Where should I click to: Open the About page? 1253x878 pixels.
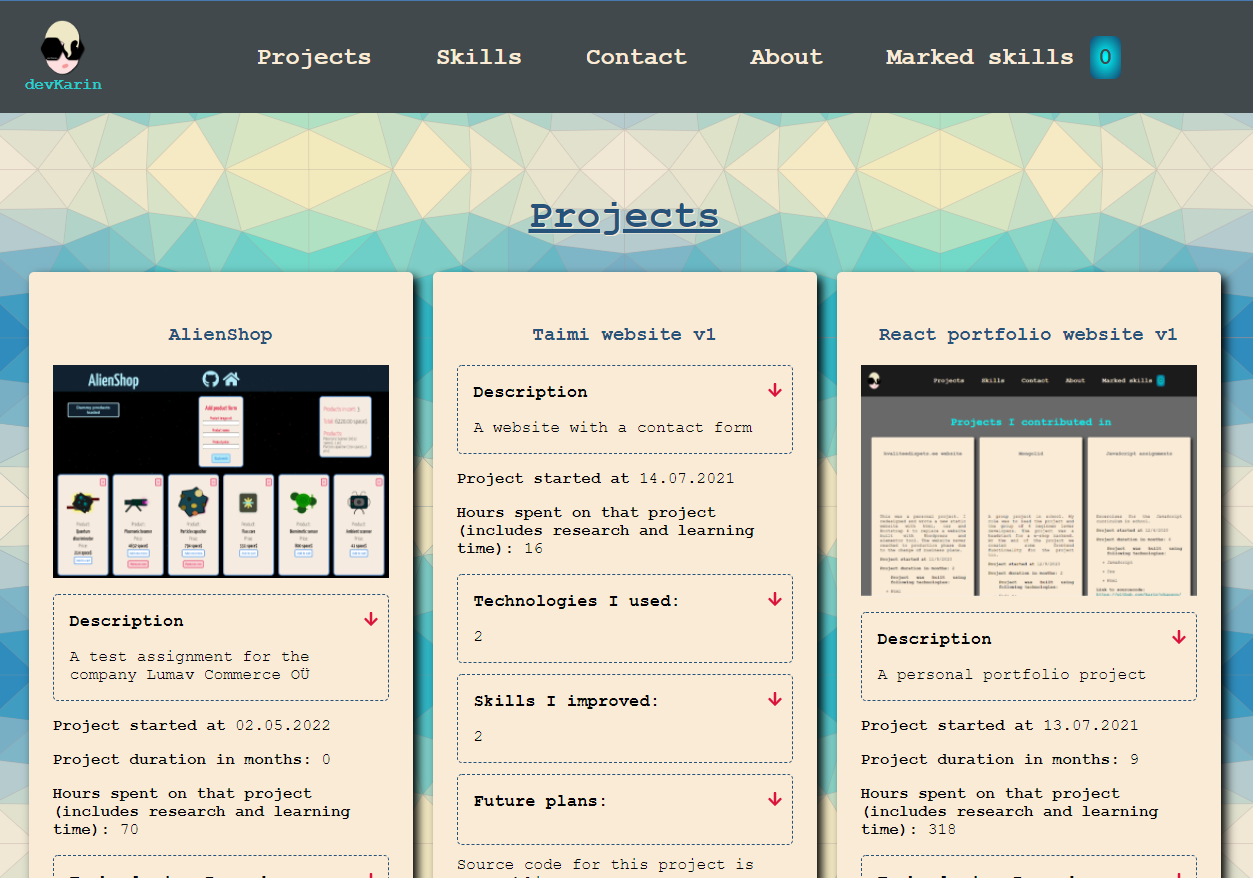[786, 57]
